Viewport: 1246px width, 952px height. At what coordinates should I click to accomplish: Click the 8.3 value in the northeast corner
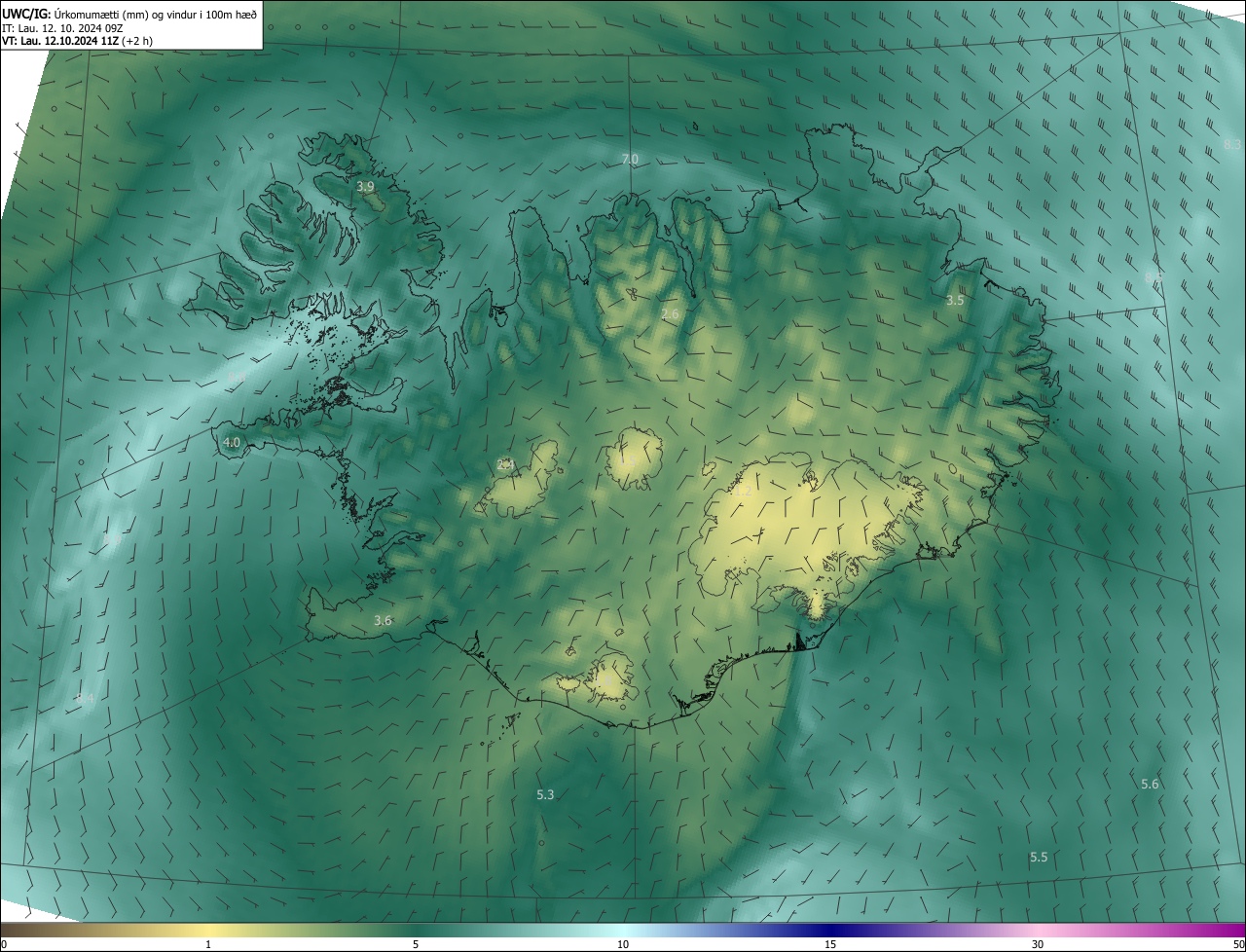point(1232,145)
